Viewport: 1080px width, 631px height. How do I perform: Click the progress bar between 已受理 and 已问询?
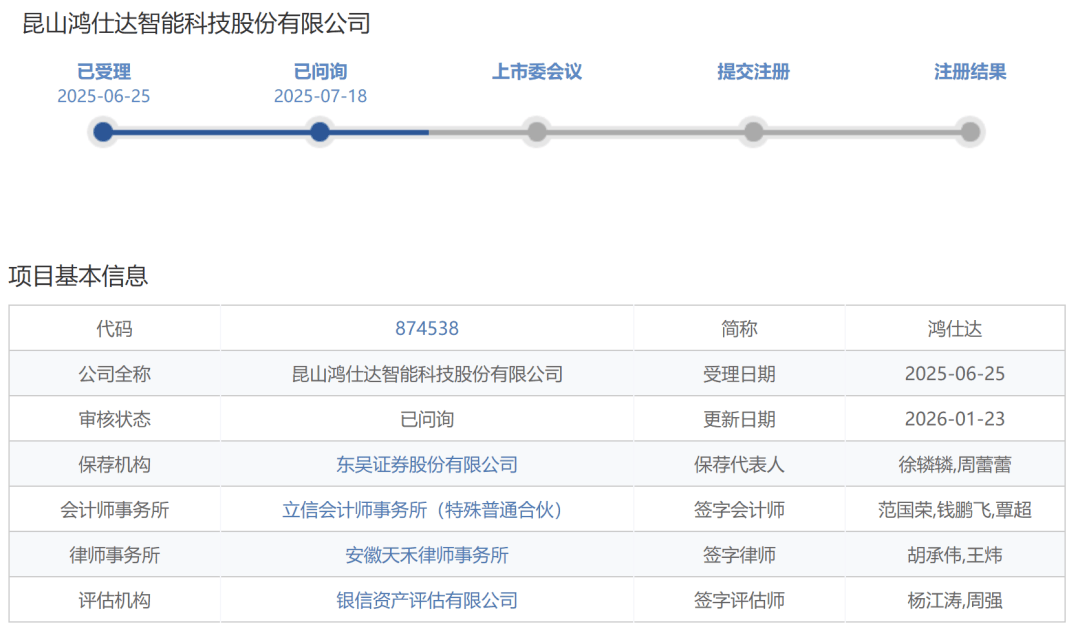(x=211, y=132)
